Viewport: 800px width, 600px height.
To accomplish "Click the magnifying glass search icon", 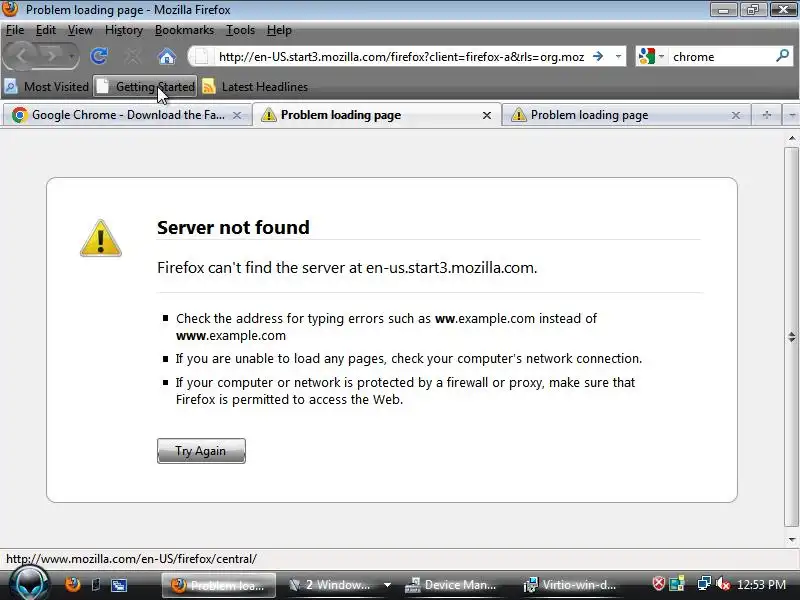I will tap(783, 56).
